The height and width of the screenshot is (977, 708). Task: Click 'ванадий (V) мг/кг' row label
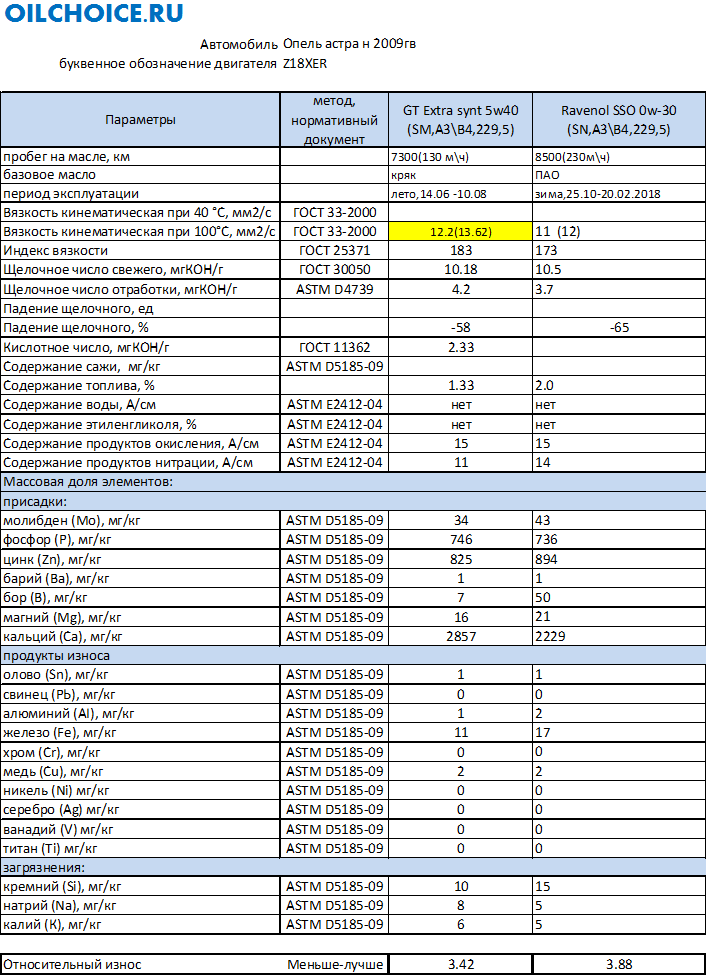(x=59, y=829)
